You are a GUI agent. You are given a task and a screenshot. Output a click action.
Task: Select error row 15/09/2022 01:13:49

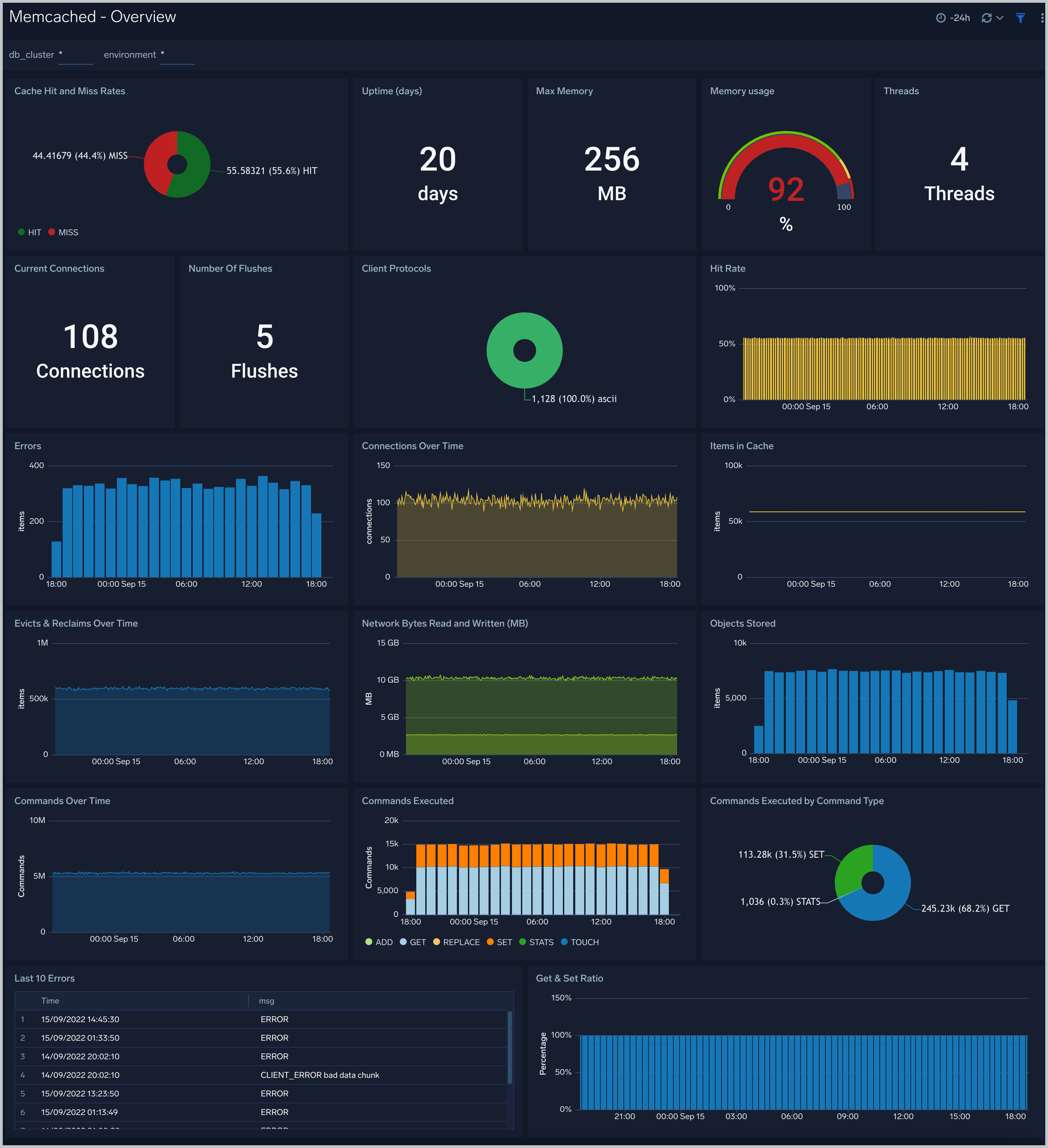coord(261,1112)
